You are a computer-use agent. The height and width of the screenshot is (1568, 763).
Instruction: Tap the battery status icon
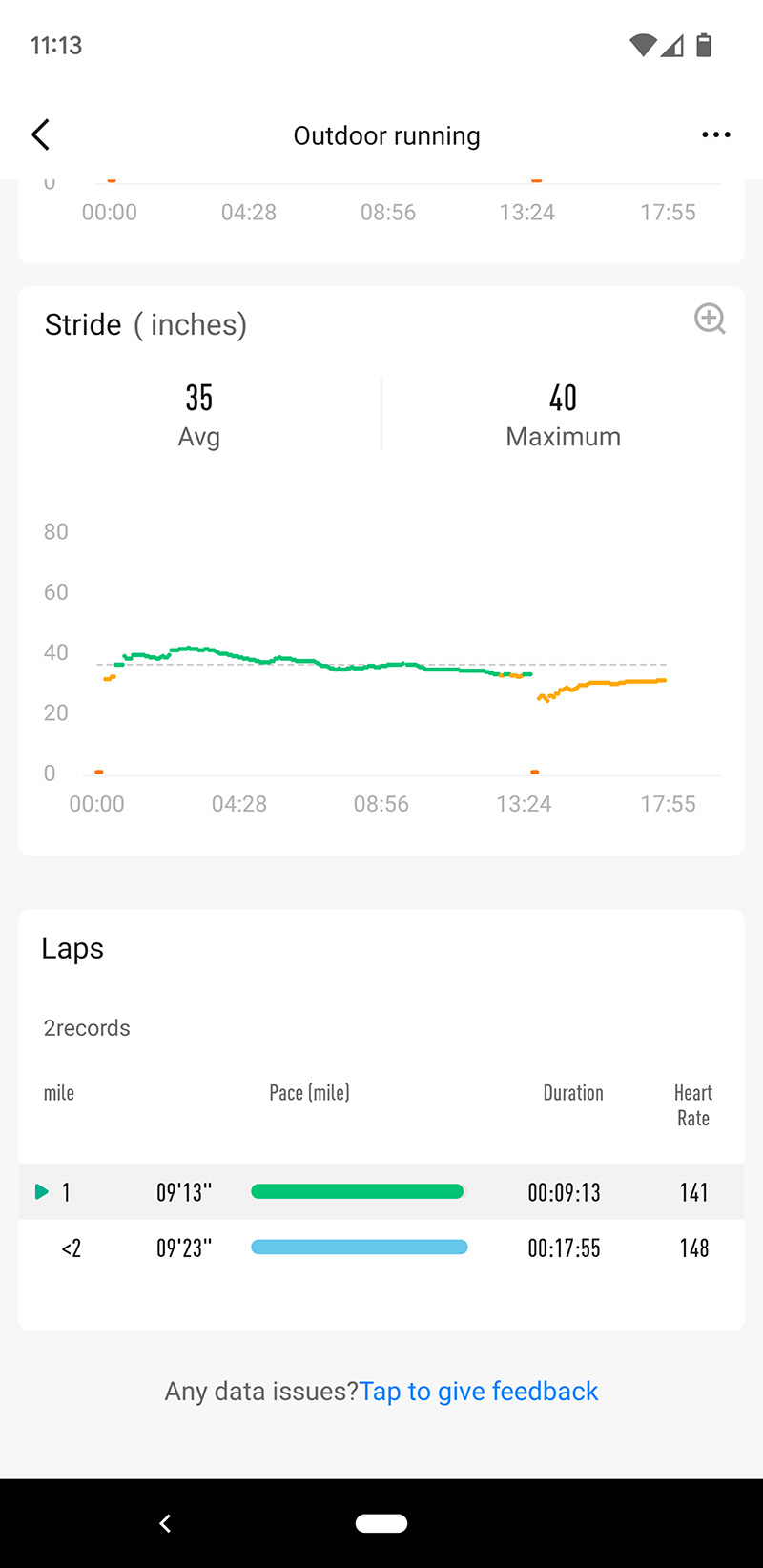[x=704, y=45]
